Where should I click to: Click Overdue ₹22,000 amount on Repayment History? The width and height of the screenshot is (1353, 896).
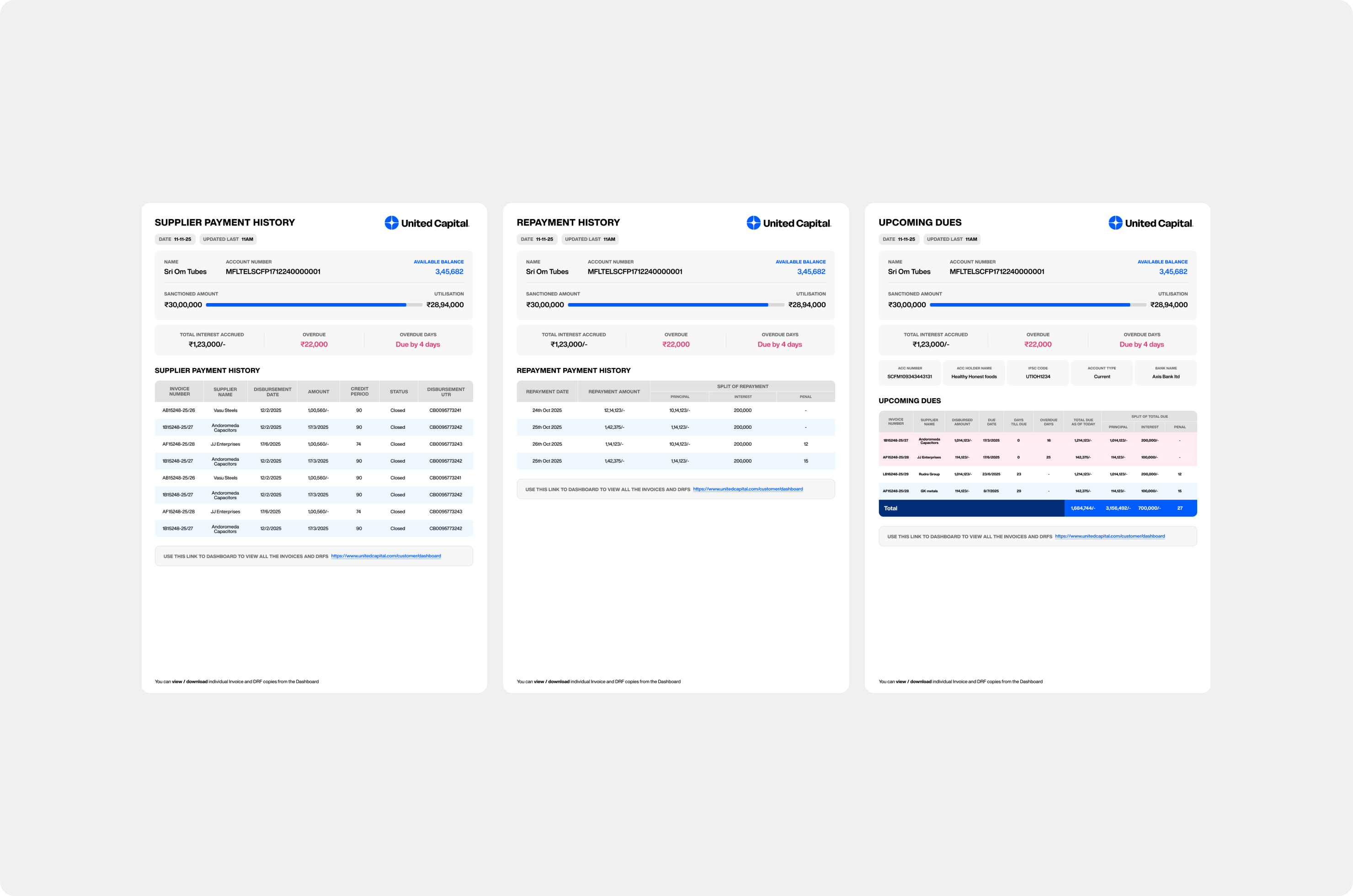coord(676,345)
